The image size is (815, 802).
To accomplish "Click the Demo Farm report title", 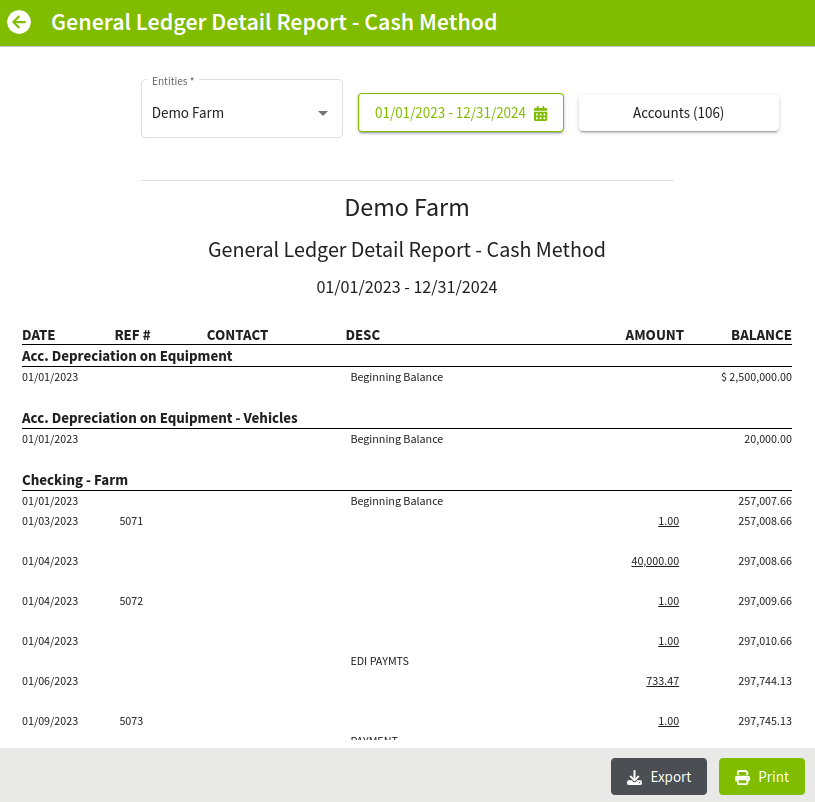I will (407, 208).
